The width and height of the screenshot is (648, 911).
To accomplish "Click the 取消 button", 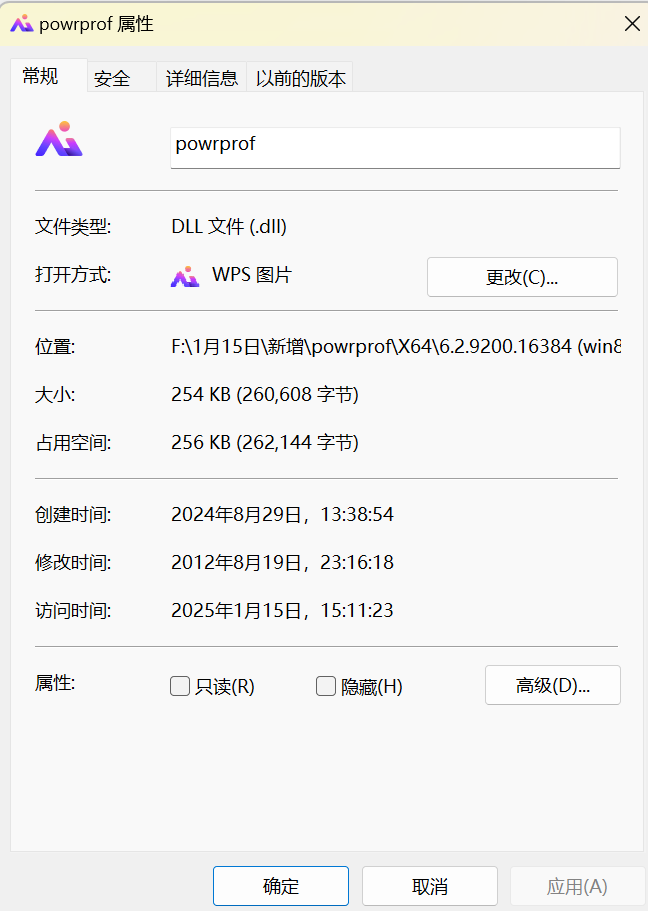I will [x=429, y=886].
